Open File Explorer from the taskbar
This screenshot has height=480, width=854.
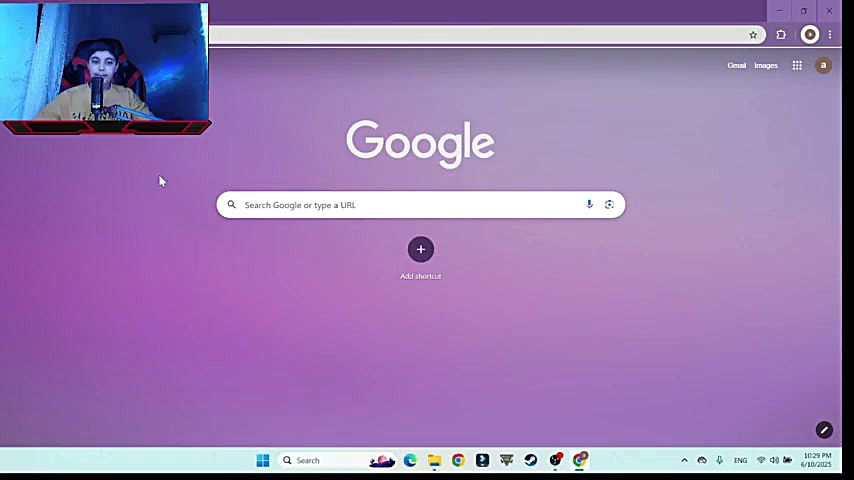tap(434, 460)
